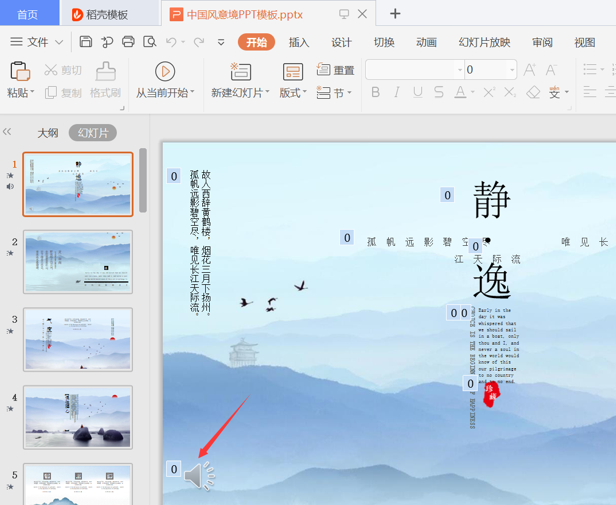Open the Transitions (切换) tab
Image resolution: width=616 pixels, height=505 pixels.
click(384, 42)
